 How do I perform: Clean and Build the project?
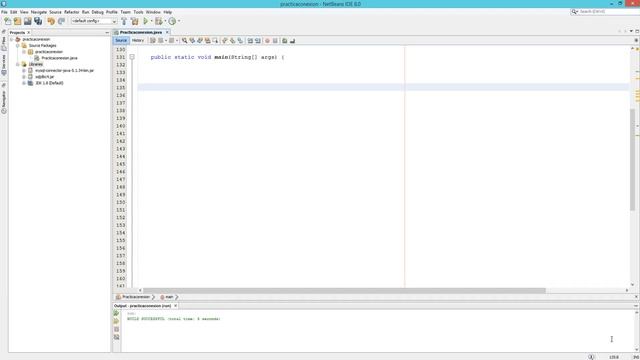[134, 21]
